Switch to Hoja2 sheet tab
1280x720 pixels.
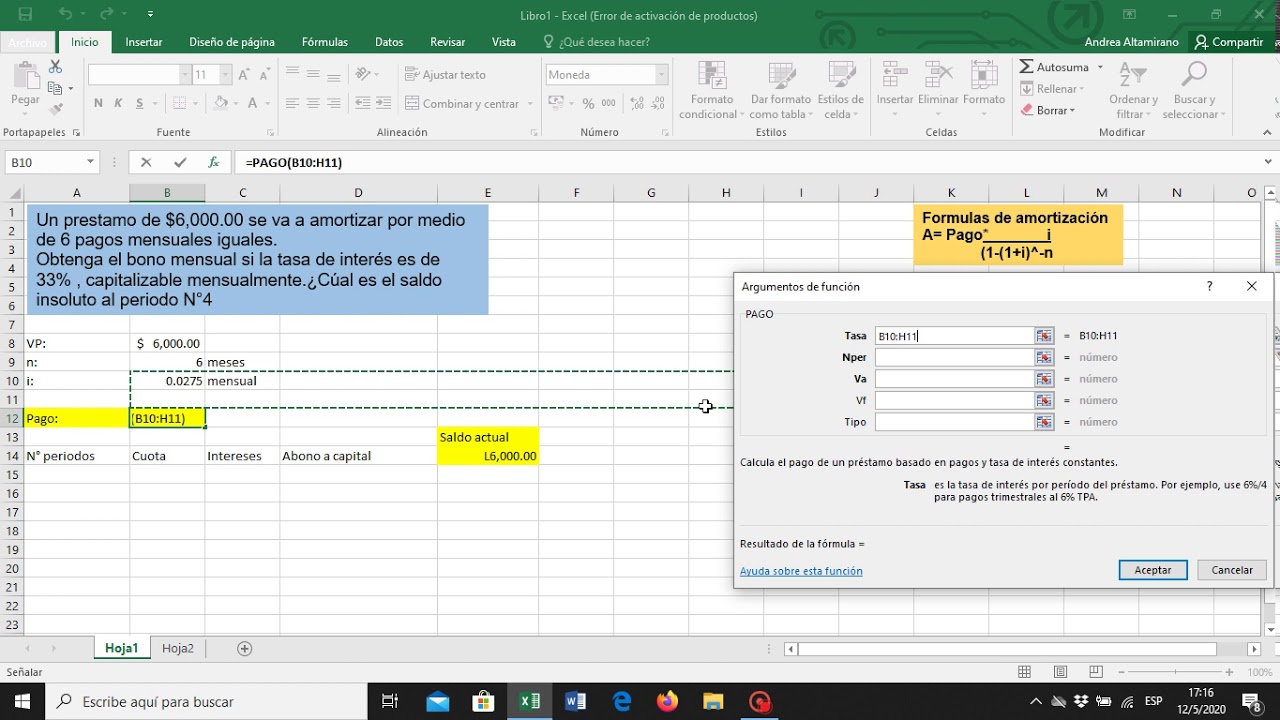178,648
